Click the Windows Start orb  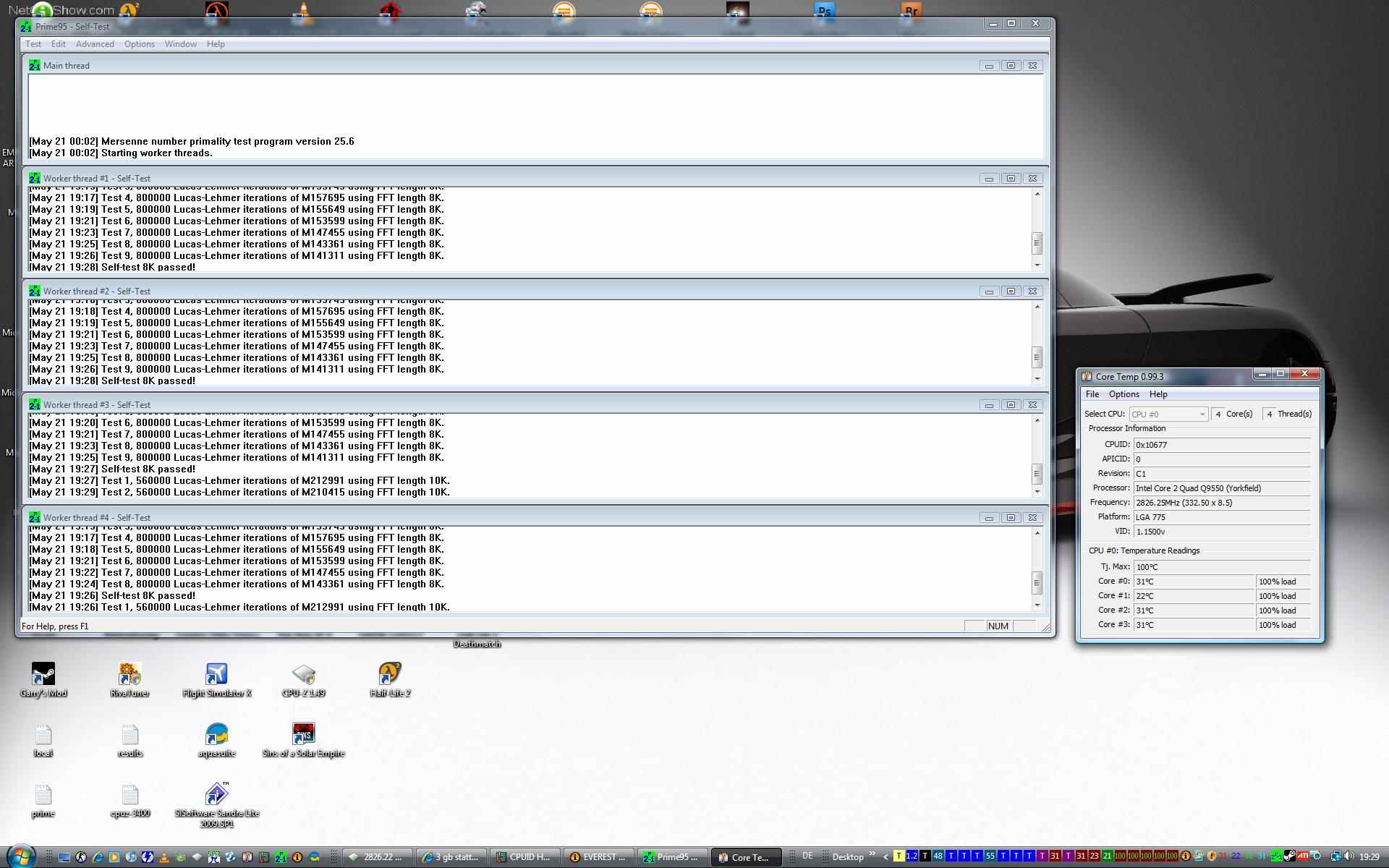click(20, 857)
